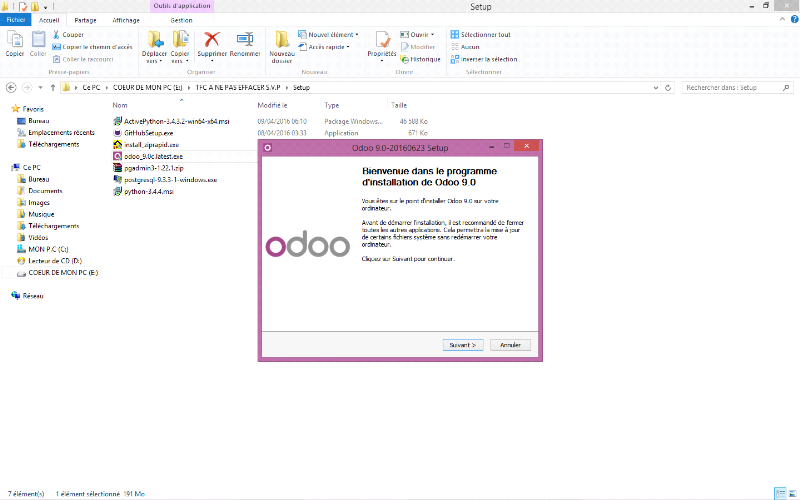Click TFC A NE PAS EFFACER breadcrumb
800x500 pixels.
click(x=238, y=88)
